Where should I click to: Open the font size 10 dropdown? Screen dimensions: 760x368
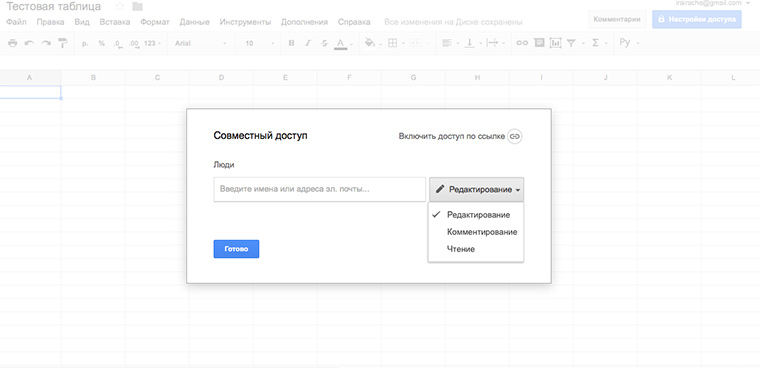tap(259, 43)
